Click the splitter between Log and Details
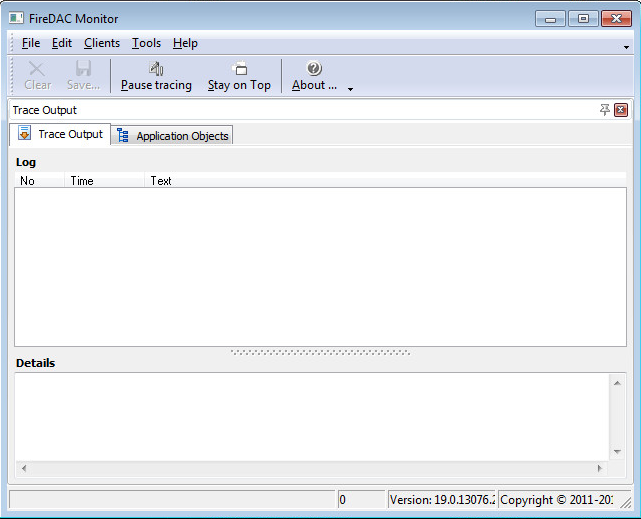The width and height of the screenshot is (641, 519). [x=320, y=352]
